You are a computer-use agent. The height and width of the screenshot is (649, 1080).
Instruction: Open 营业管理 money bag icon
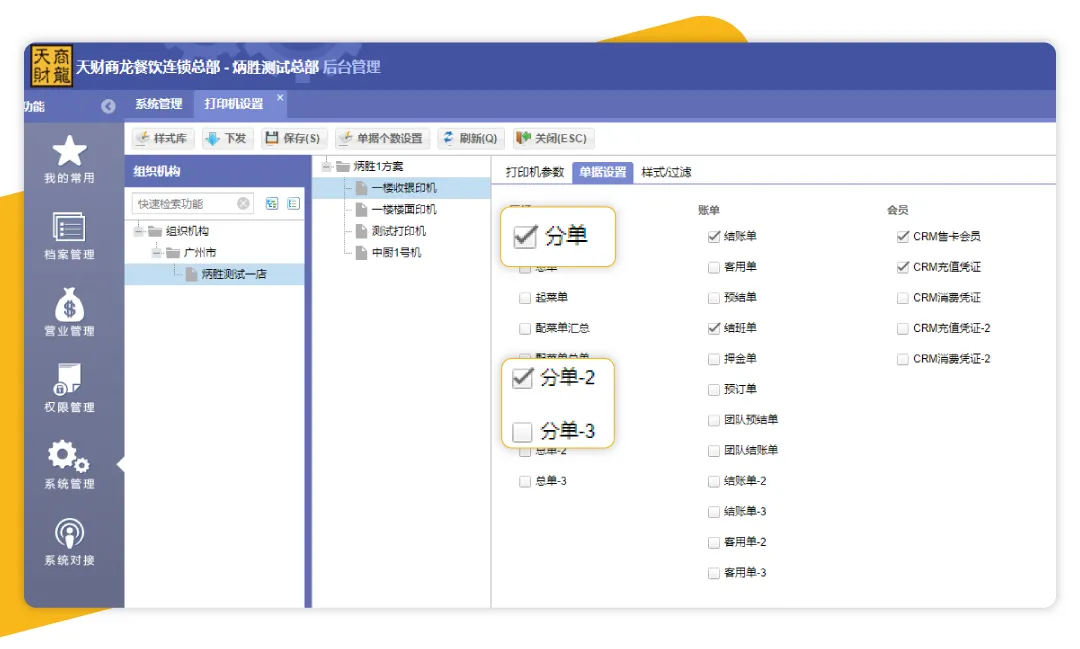pyautogui.click(x=69, y=305)
